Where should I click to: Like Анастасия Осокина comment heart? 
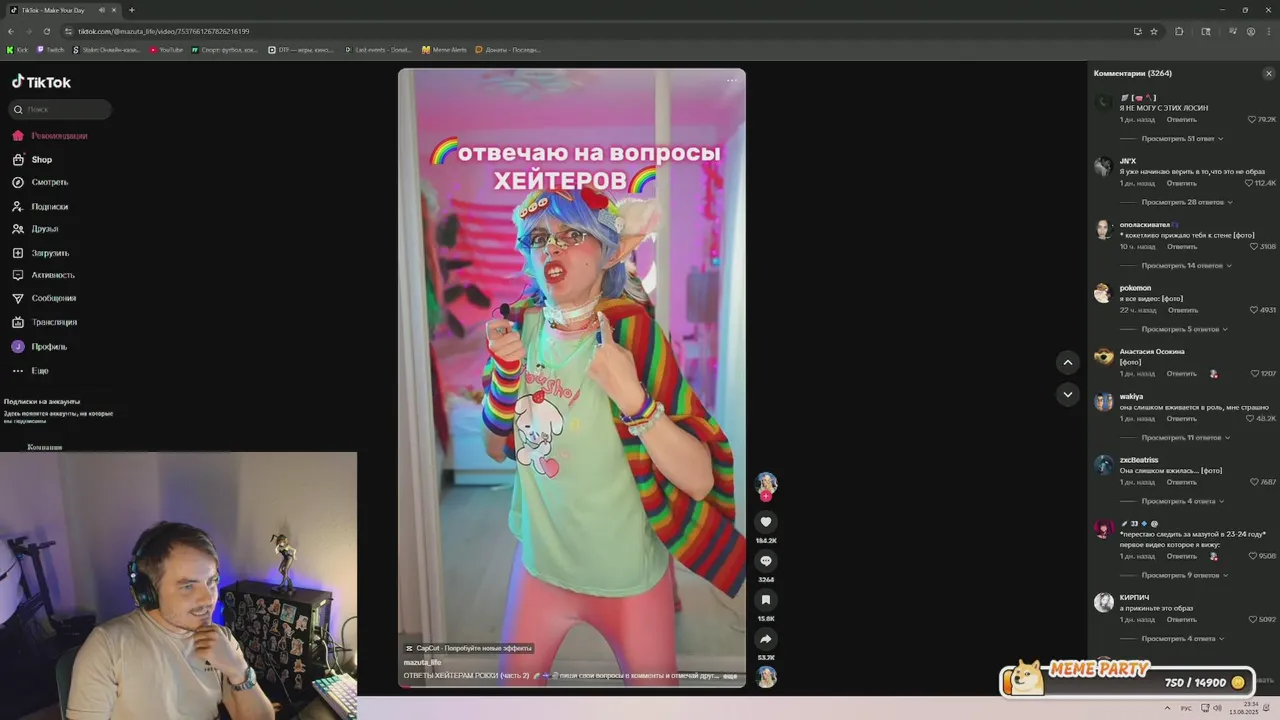[x=1254, y=374]
